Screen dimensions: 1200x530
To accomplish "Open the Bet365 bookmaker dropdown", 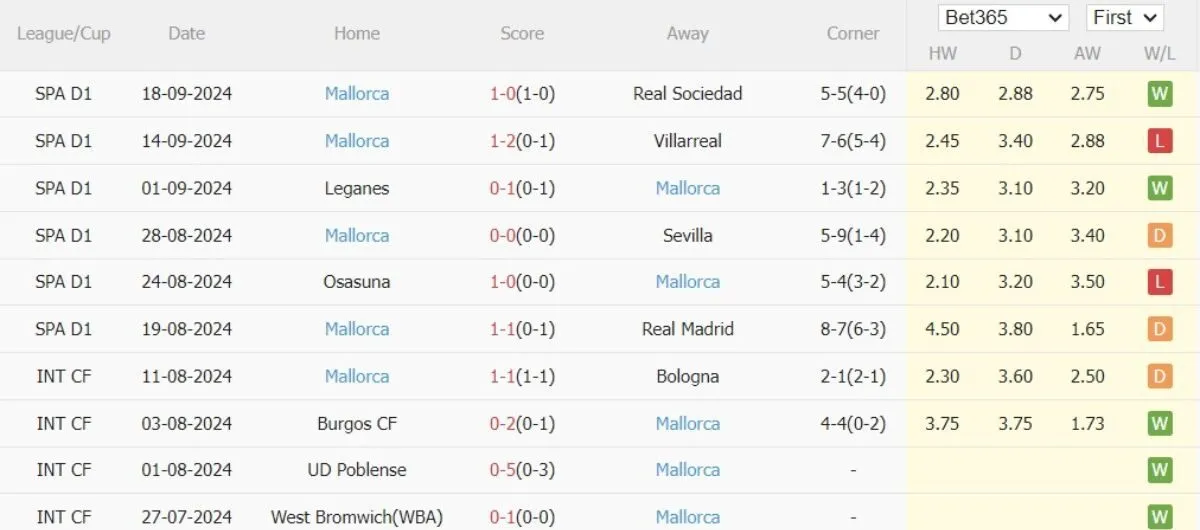I will [1003, 18].
